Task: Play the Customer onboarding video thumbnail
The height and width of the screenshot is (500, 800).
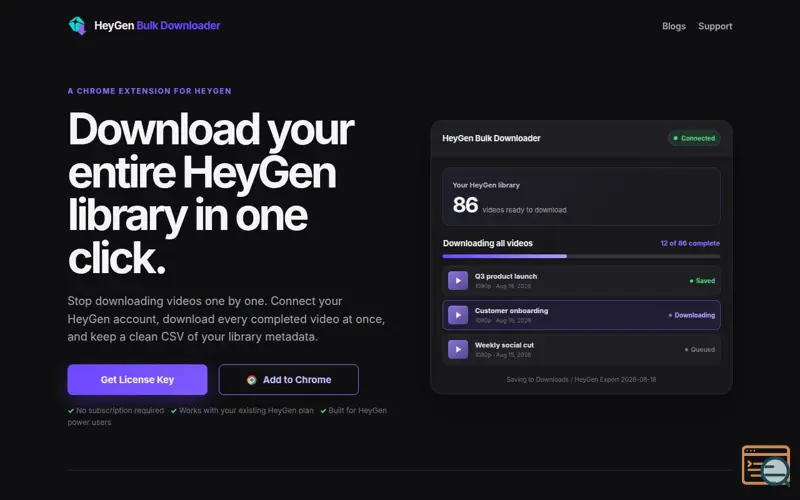Action: click(458, 315)
